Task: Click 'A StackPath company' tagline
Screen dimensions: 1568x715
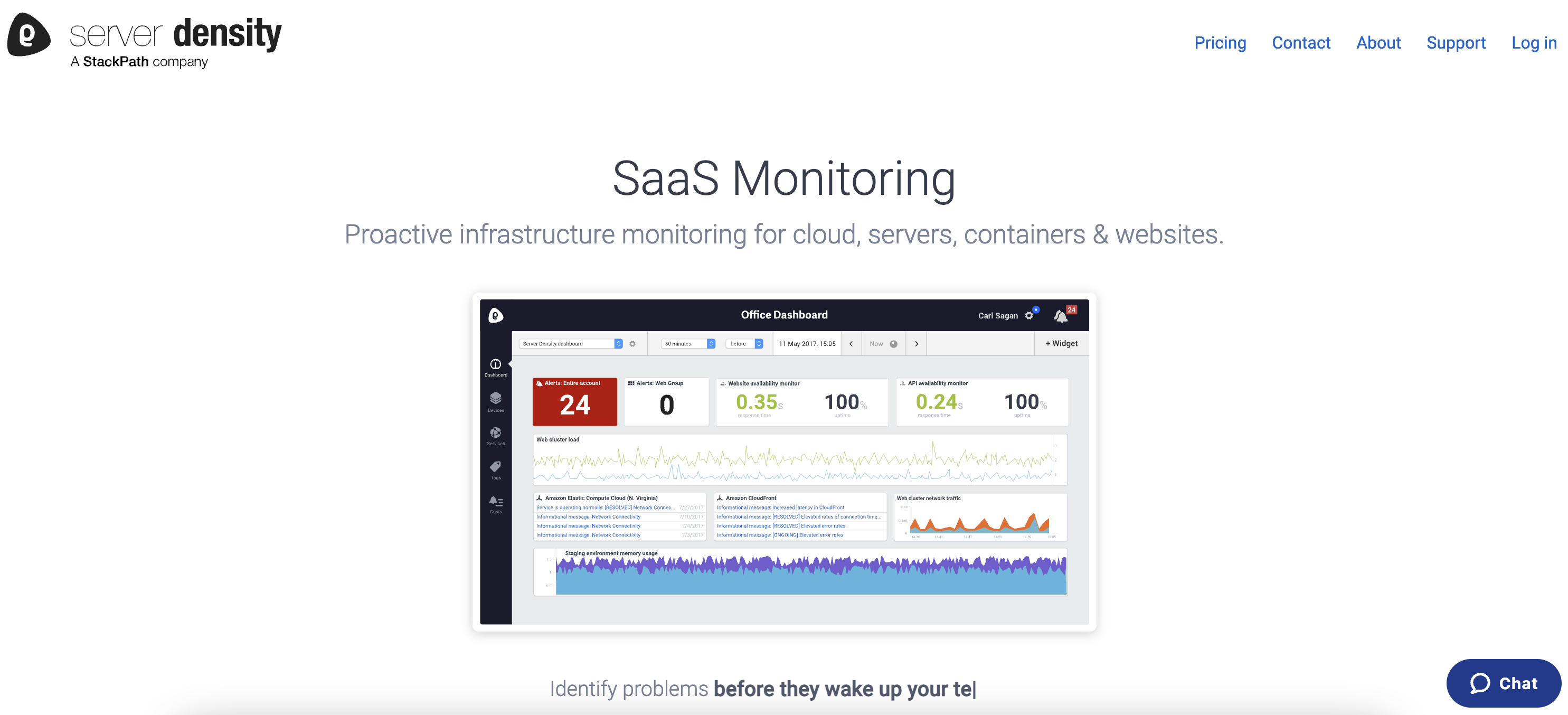Action: click(x=139, y=61)
